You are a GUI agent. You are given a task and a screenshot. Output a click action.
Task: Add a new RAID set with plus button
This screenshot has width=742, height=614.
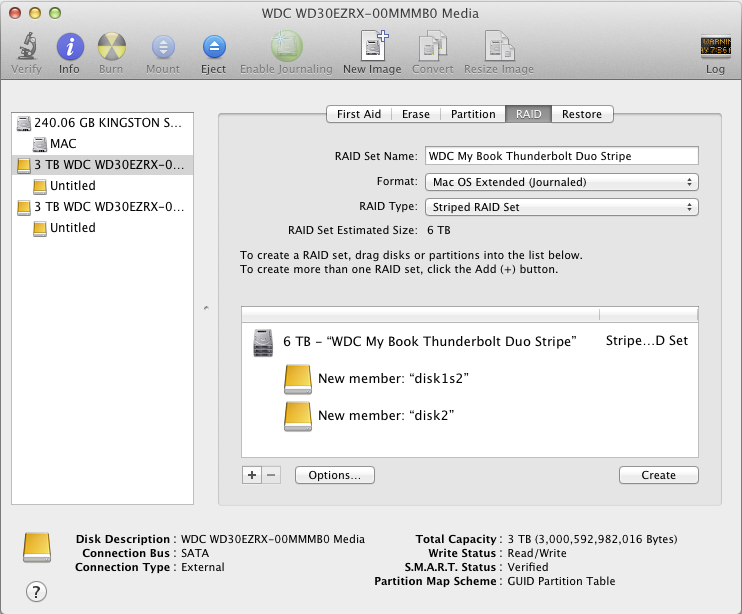(x=252, y=475)
